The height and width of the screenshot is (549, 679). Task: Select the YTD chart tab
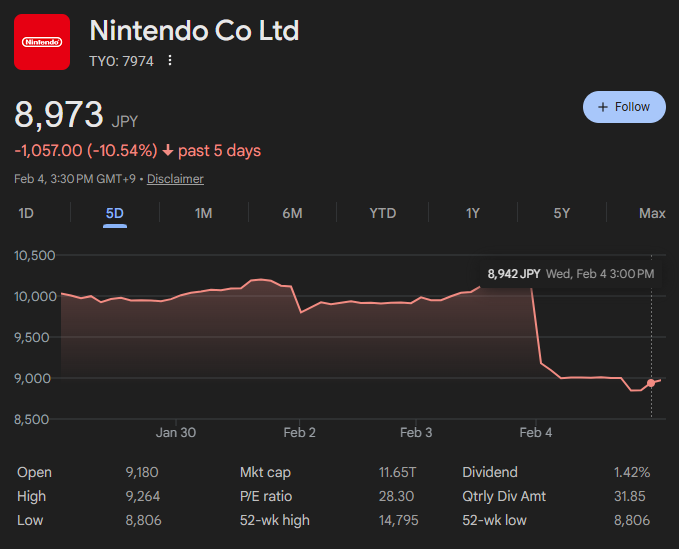[x=383, y=213]
